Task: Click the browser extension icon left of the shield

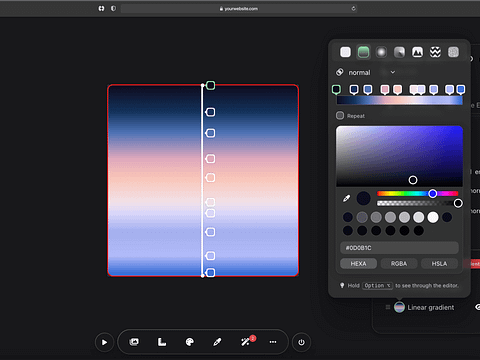Action: tap(101, 9)
